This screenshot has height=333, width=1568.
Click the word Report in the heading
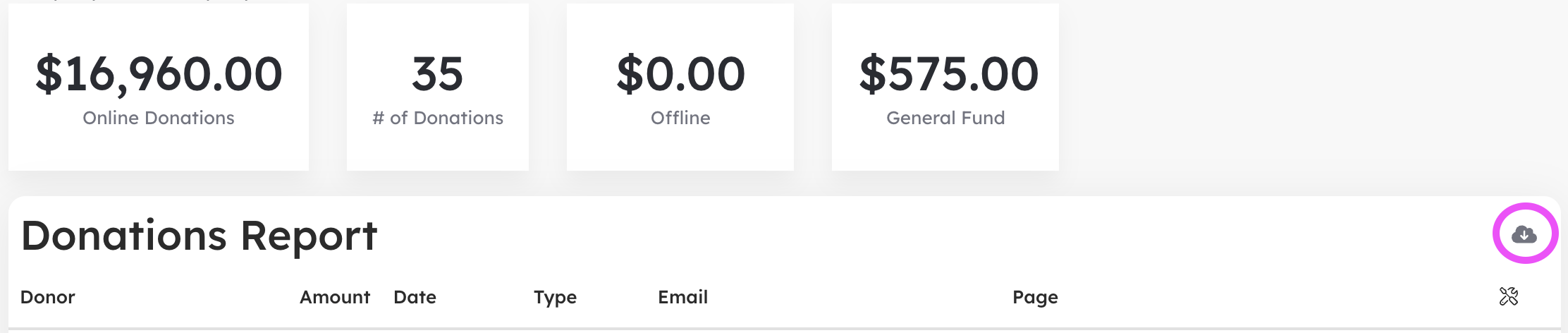pyautogui.click(x=309, y=237)
